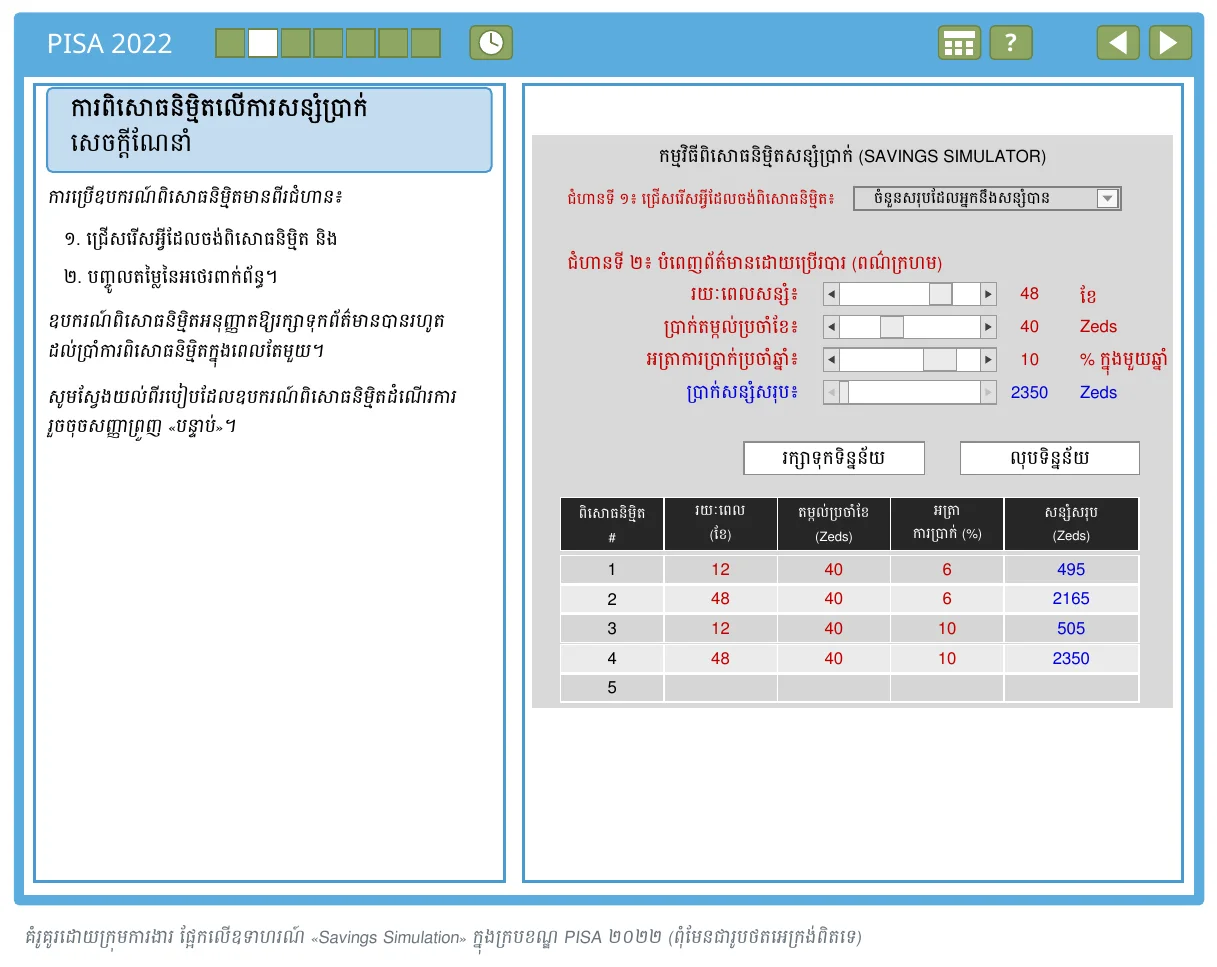This screenshot has width=1217, height=967.
Task: Click the interest rate slider thumb
Action: coord(939,360)
